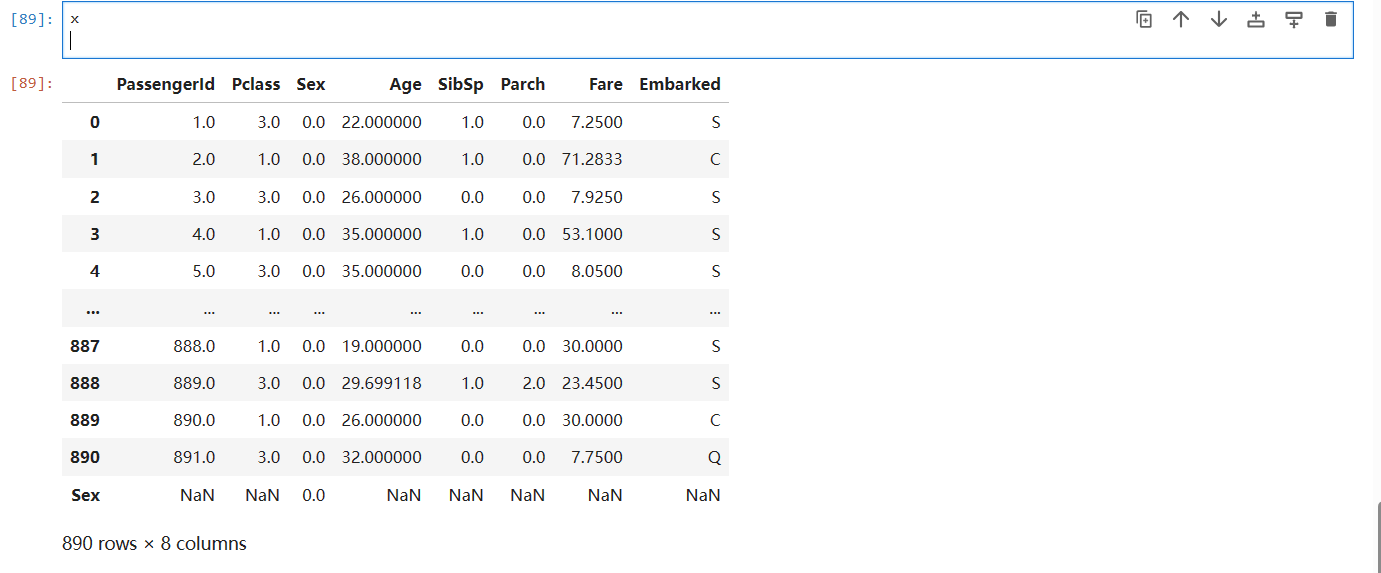Click the Embarked column header
This screenshot has height=573, width=1381.
[x=680, y=84]
